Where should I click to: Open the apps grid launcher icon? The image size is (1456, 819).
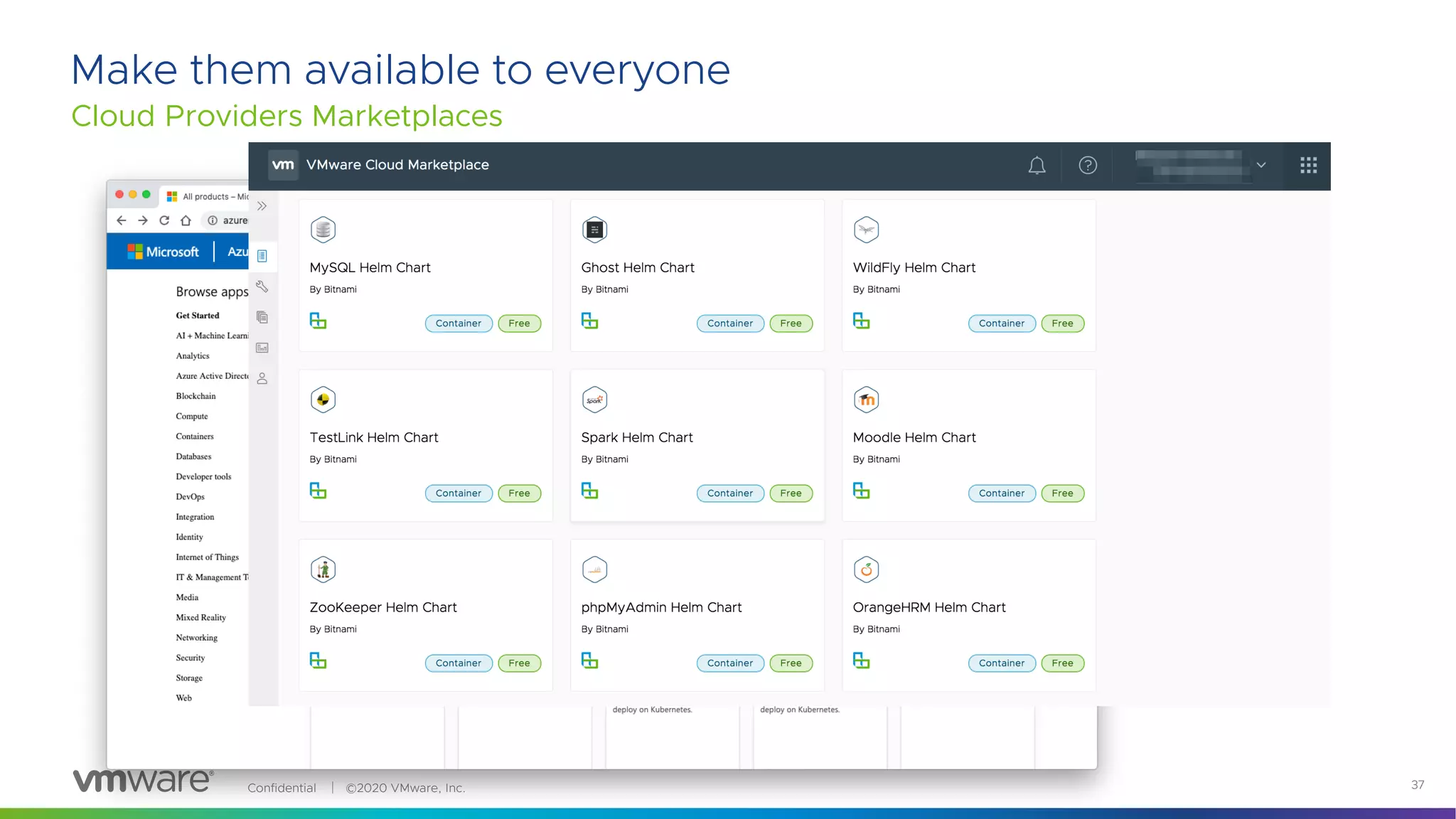tap(1308, 166)
